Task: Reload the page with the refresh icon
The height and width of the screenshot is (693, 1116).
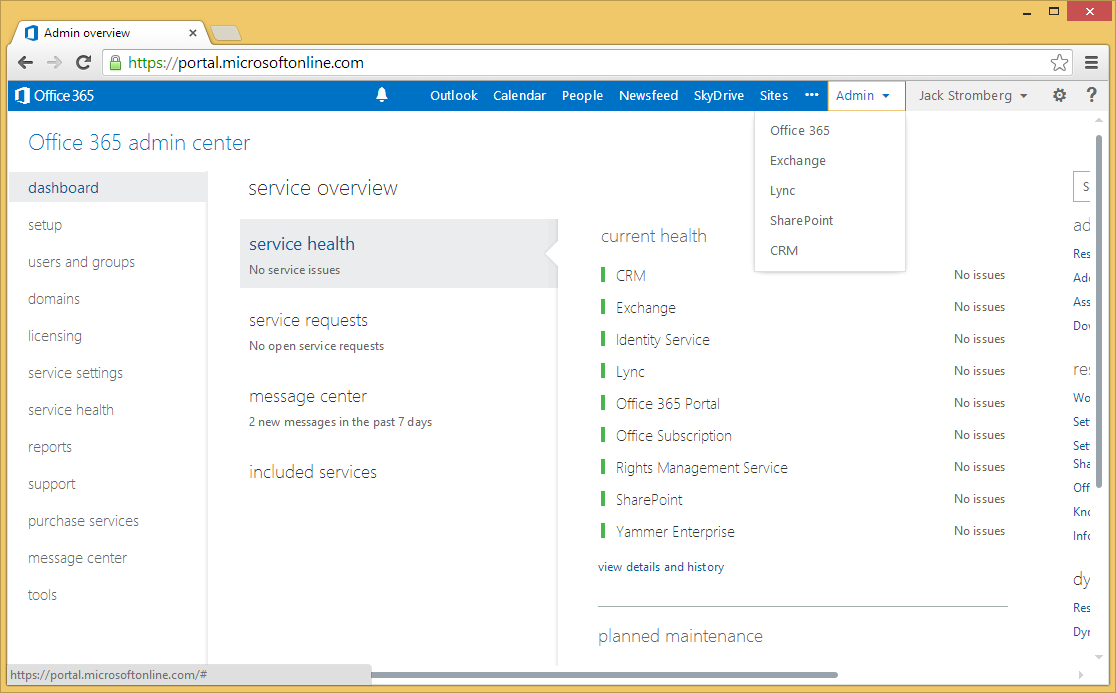Action: [x=83, y=63]
